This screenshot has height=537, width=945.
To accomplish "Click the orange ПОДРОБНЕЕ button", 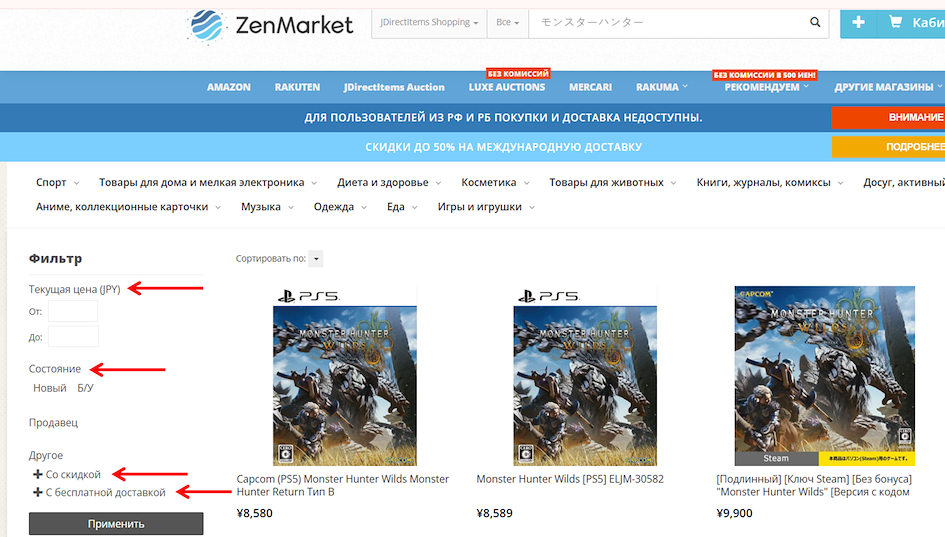I will [888, 146].
